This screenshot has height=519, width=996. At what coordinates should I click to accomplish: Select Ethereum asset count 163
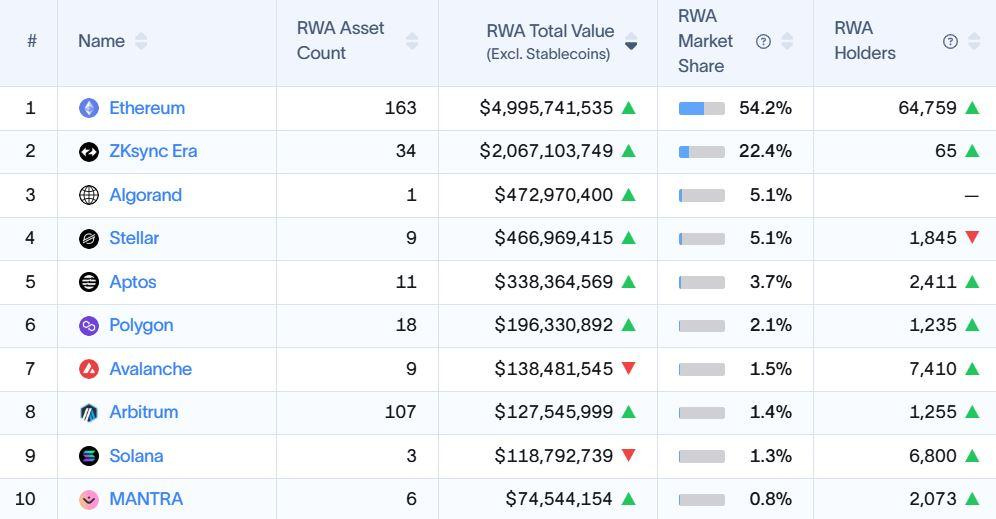[x=400, y=108]
